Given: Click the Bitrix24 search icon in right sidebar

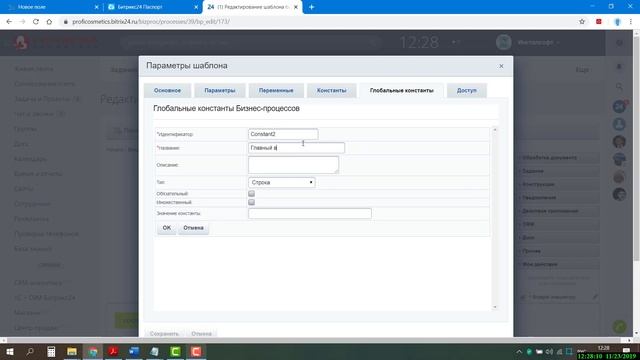Looking at the screenshot, I should tap(619, 87).
